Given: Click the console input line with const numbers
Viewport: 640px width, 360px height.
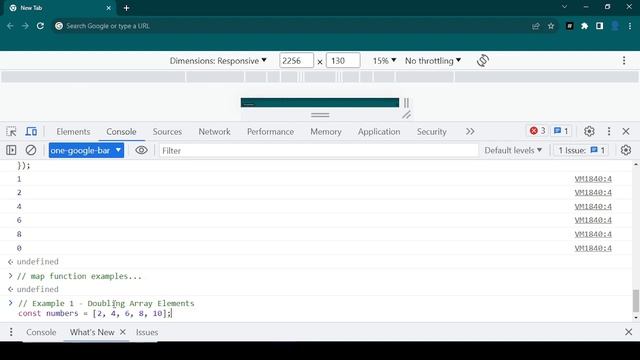Looking at the screenshot, I should pos(95,313).
